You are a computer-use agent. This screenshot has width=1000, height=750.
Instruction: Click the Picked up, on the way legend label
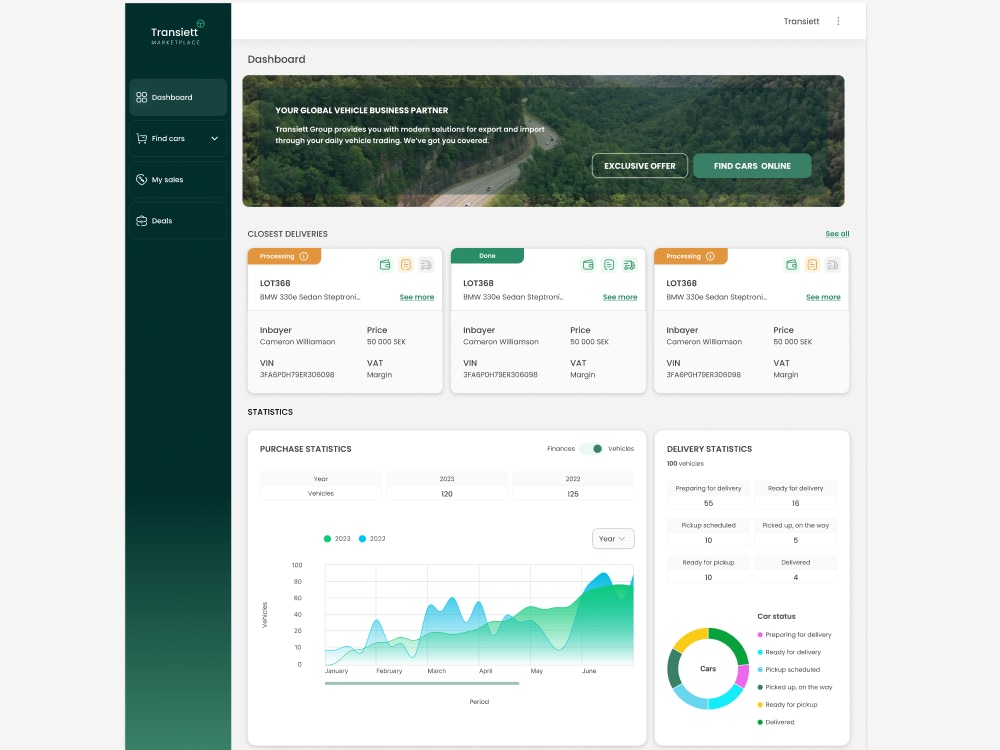pos(798,688)
